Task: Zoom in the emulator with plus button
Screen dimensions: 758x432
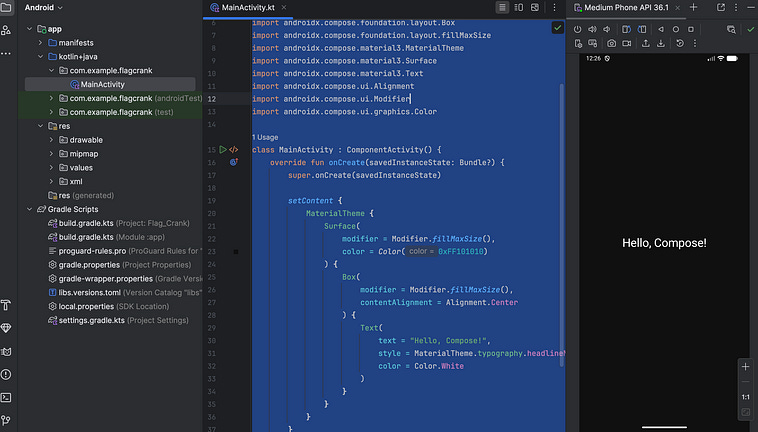Action: coord(745,367)
